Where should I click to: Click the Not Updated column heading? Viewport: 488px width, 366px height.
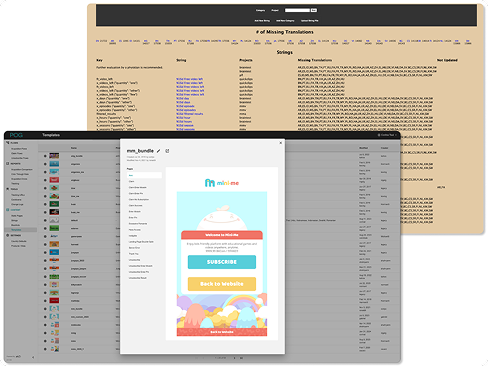447,60
